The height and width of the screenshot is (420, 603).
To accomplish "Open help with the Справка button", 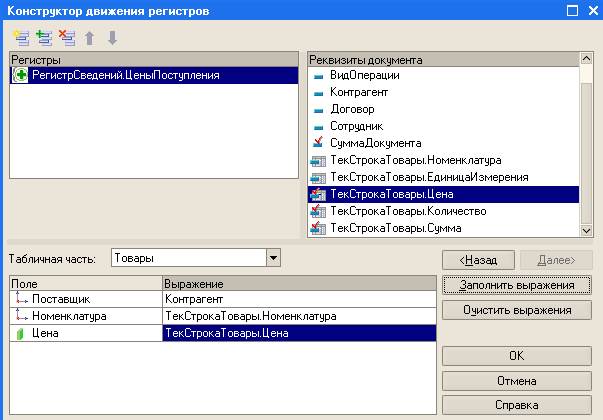I will 516,406.
